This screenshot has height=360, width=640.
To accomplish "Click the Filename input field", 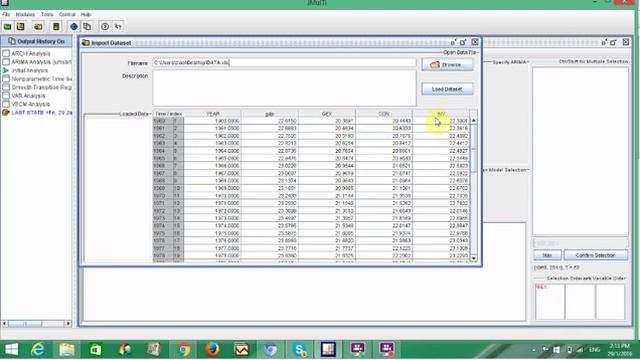I will 284,62.
